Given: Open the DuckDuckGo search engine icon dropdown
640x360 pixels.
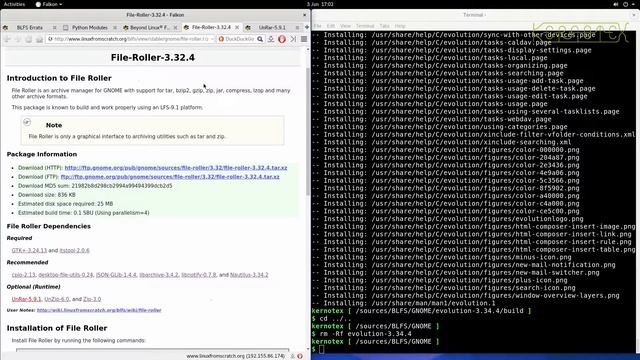Looking at the screenshot, I should [221, 39].
